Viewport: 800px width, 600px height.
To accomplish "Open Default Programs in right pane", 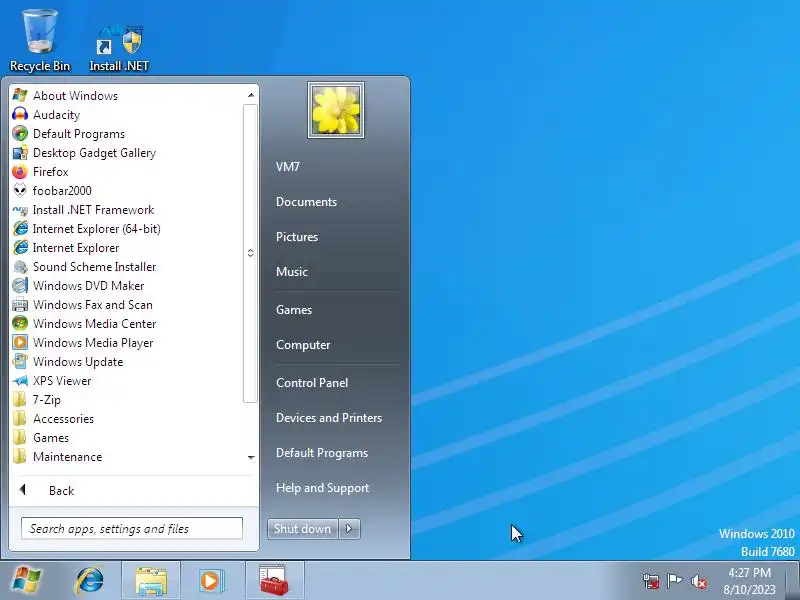I will click(322, 453).
